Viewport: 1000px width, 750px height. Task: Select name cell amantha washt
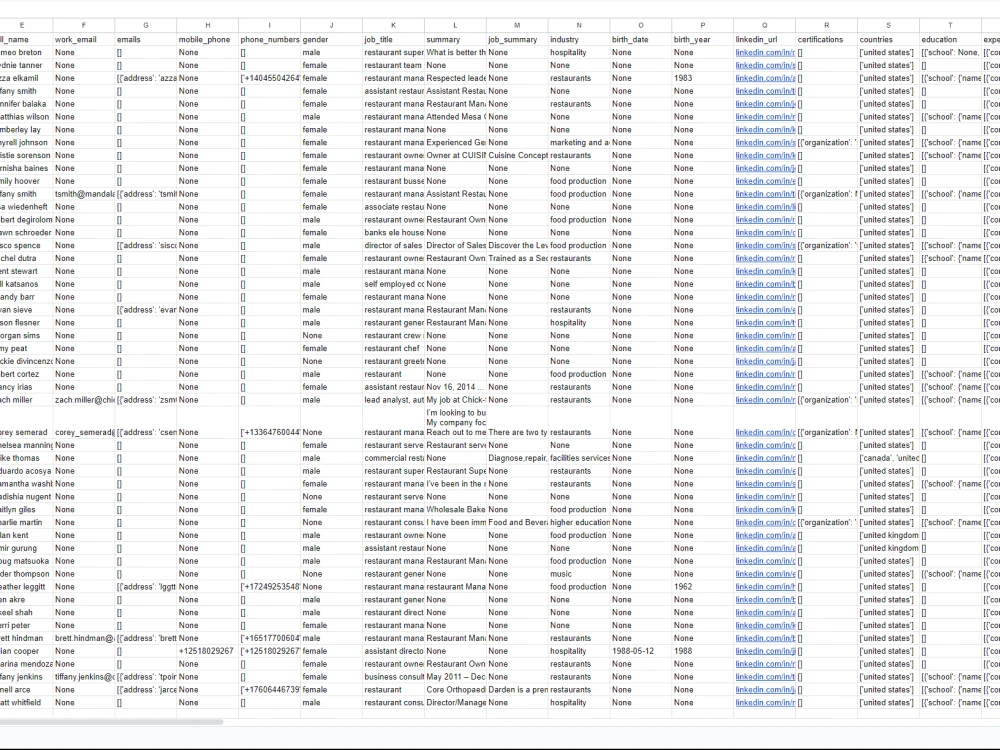26,484
